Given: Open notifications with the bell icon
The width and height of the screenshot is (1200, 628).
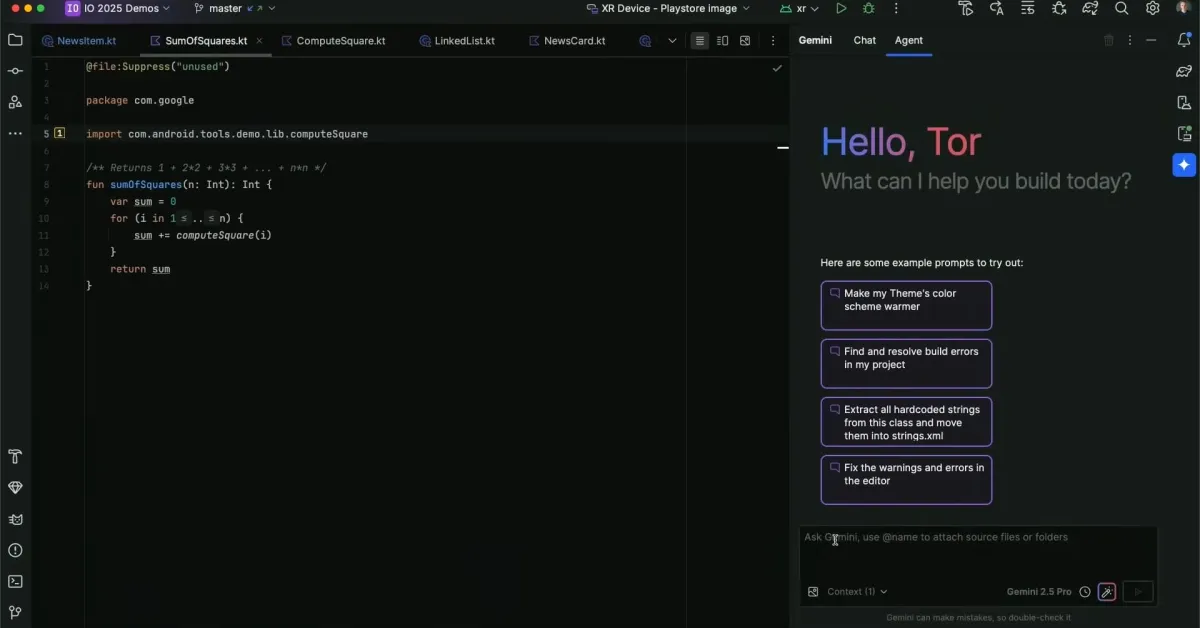Looking at the screenshot, I should (x=1184, y=37).
